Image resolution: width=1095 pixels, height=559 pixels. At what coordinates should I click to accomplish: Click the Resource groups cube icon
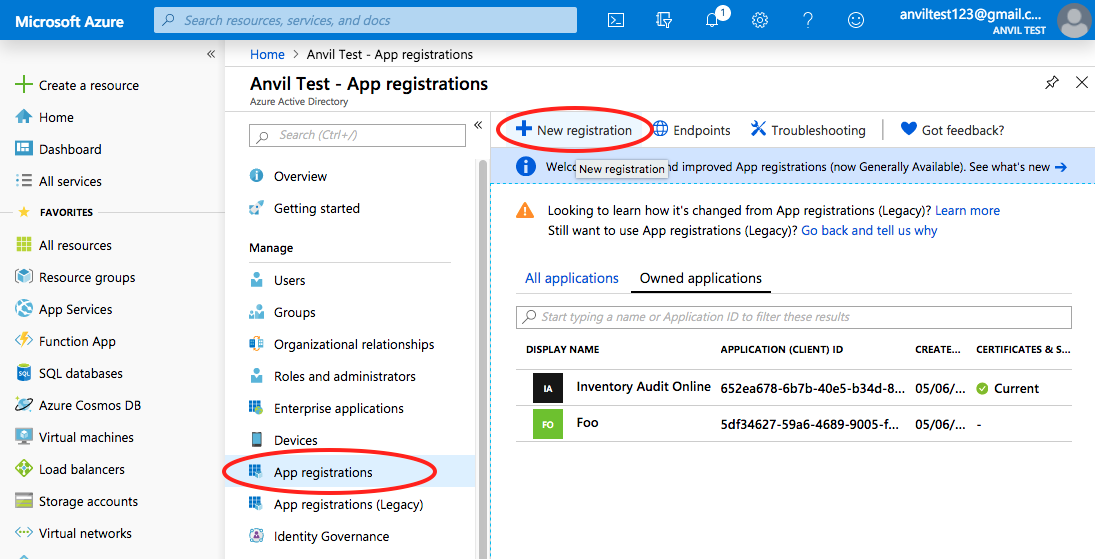point(24,277)
